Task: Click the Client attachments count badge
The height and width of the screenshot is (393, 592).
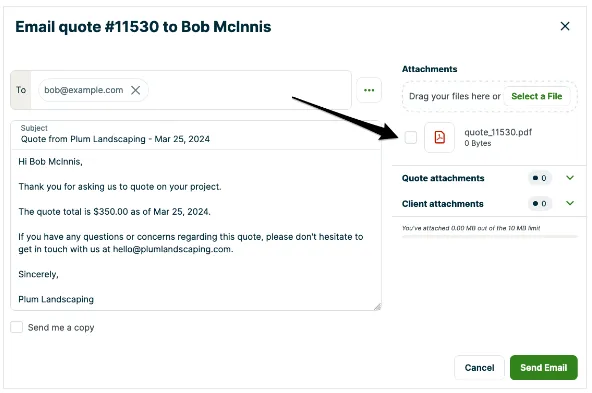Action: [x=540, y=203]
